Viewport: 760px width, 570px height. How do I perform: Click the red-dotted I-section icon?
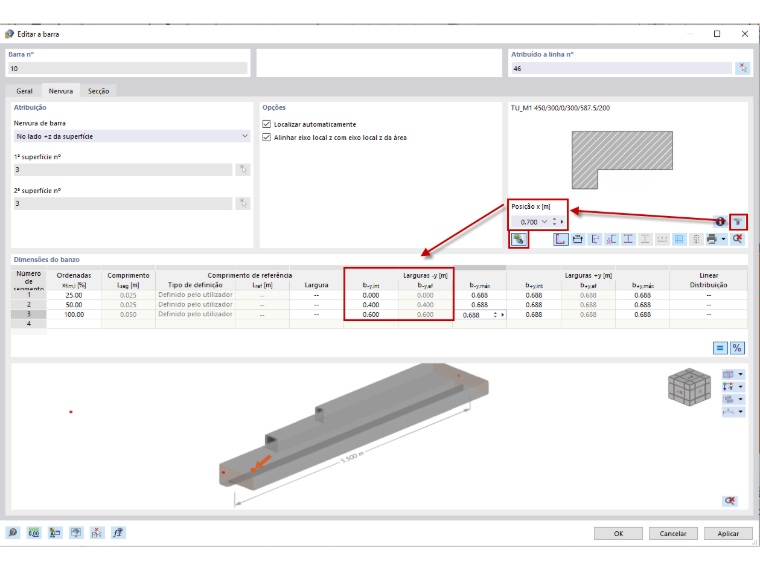pyautogui.click(x=628, y=239)
